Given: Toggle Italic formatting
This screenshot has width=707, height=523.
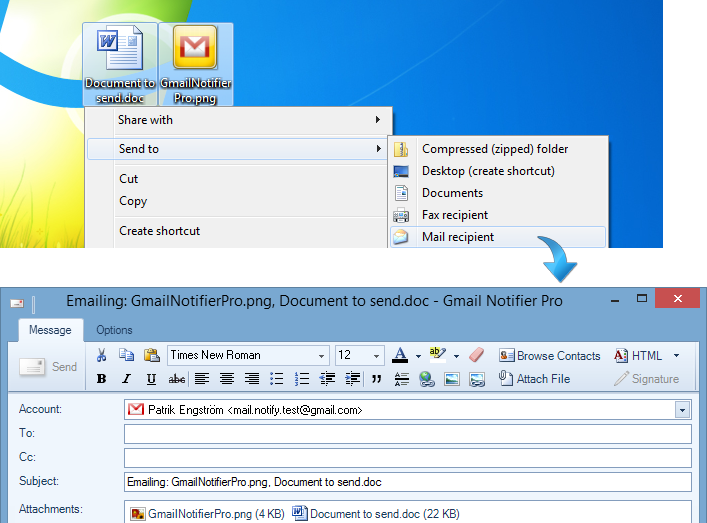Looking at the screenshot, I should pos(126,379).
